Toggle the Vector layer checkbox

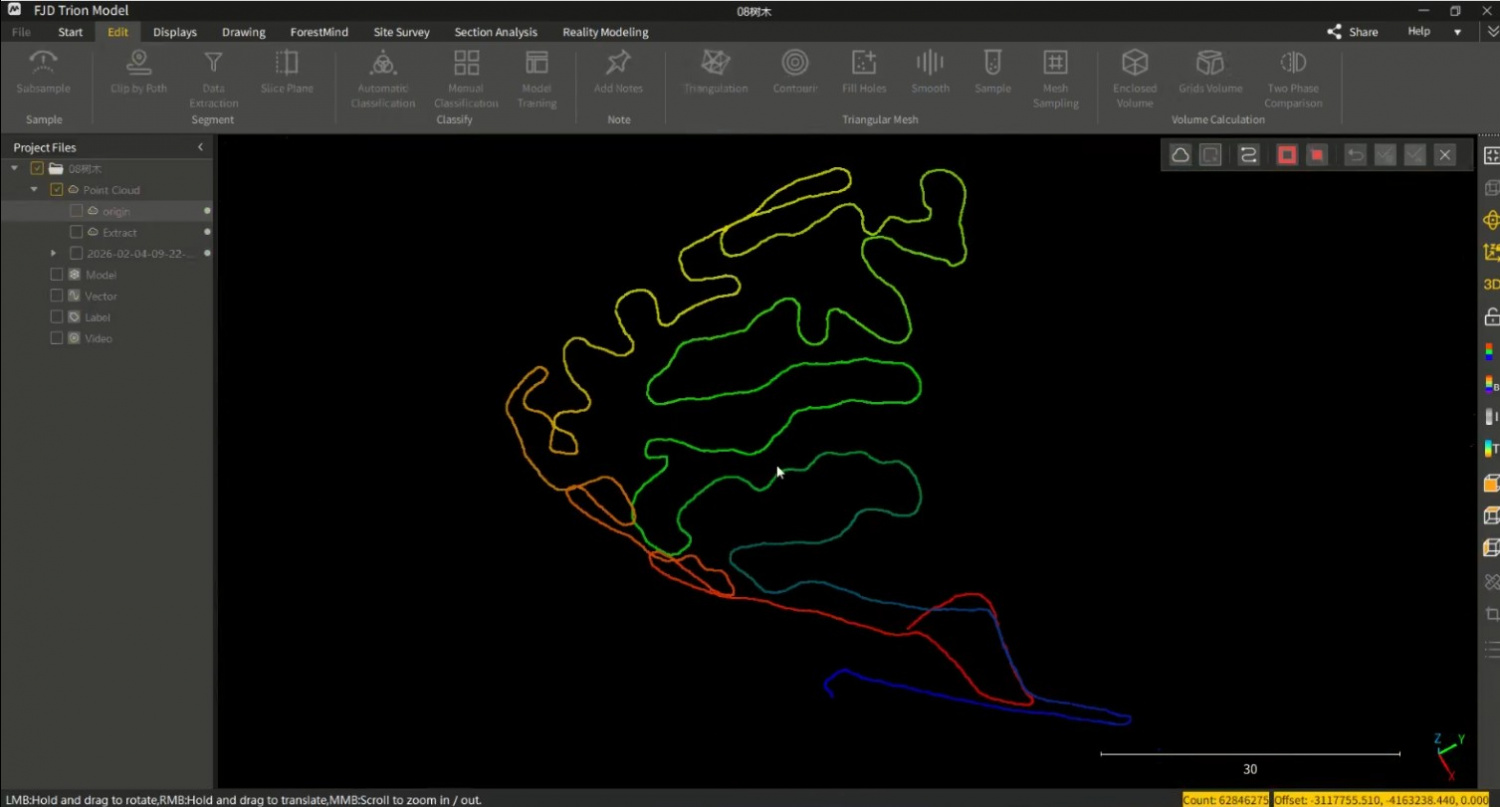coord(57,296)
